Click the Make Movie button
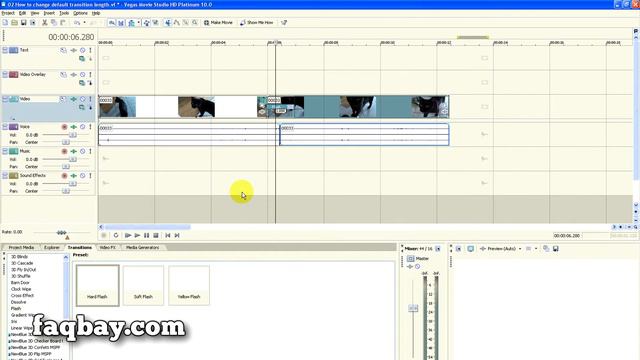 (x=218, y=23)
